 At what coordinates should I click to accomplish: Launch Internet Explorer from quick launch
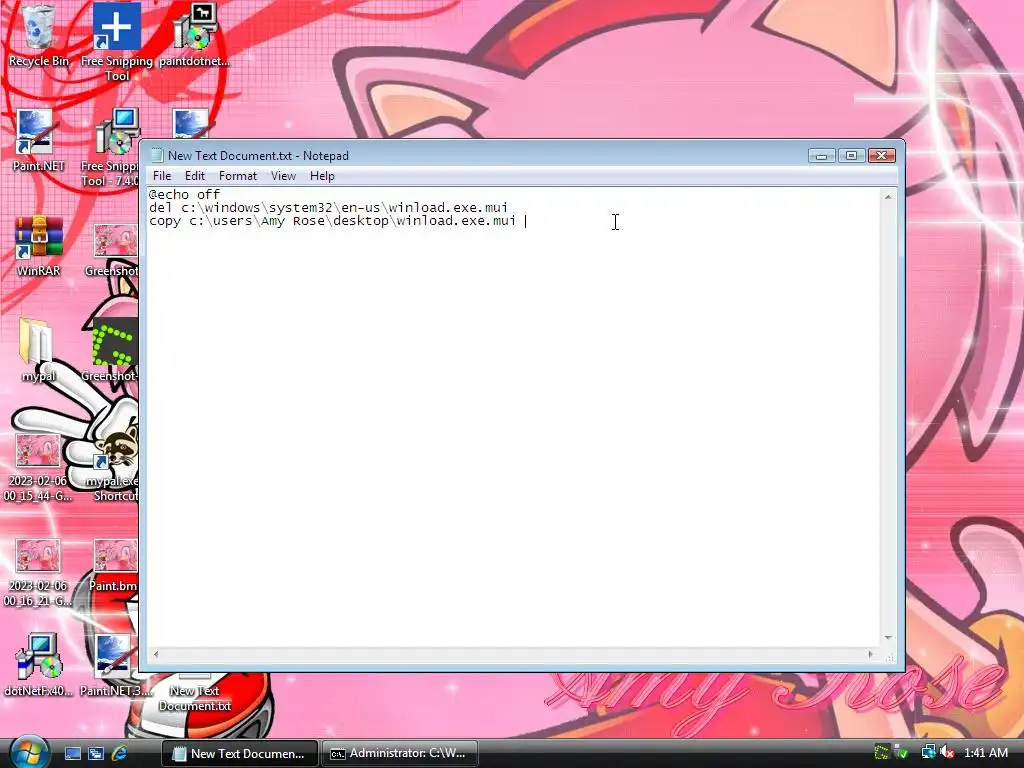coord(119,754)
